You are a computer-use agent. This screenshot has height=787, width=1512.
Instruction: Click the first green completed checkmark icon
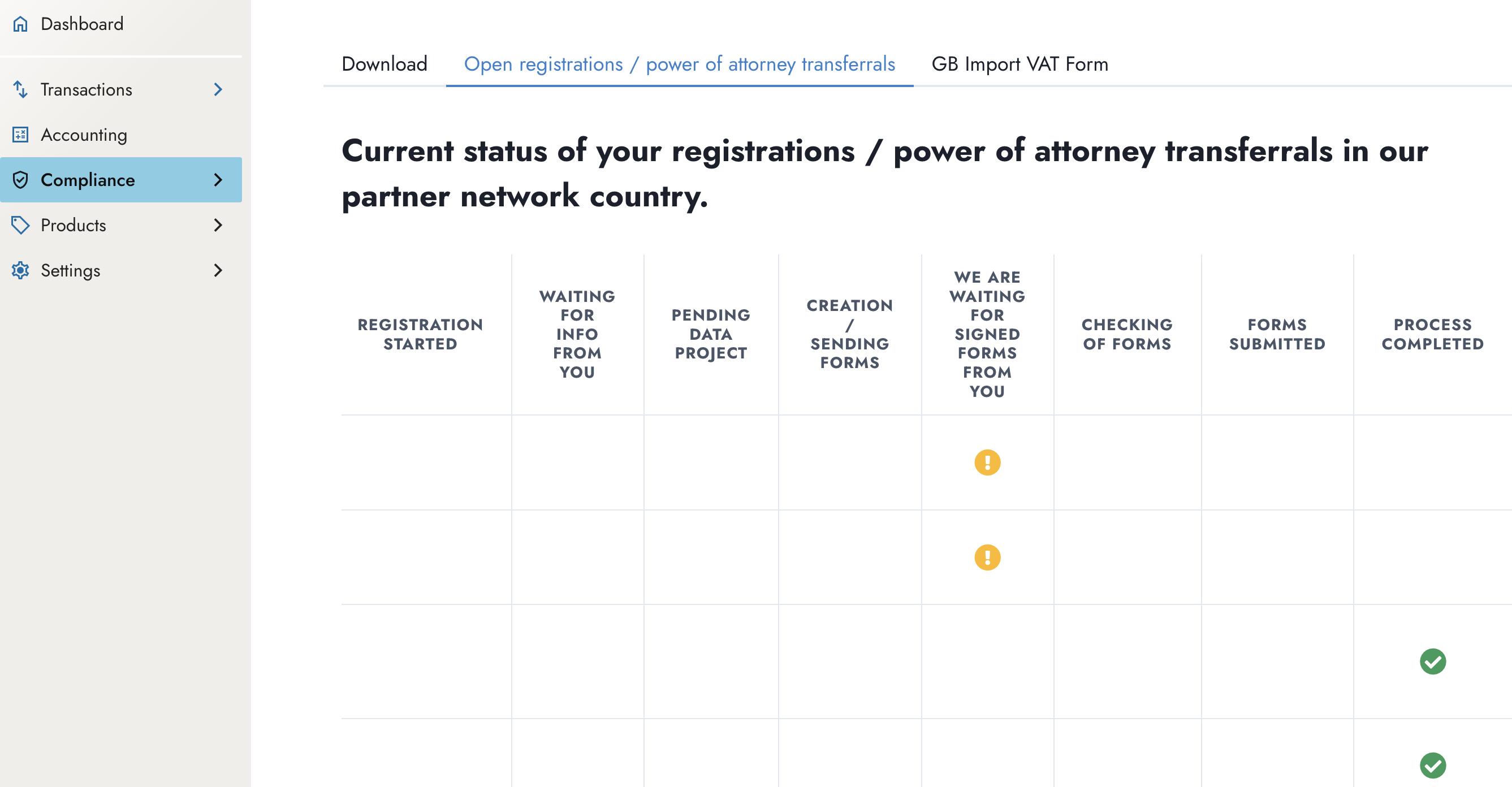point(1432,661)
